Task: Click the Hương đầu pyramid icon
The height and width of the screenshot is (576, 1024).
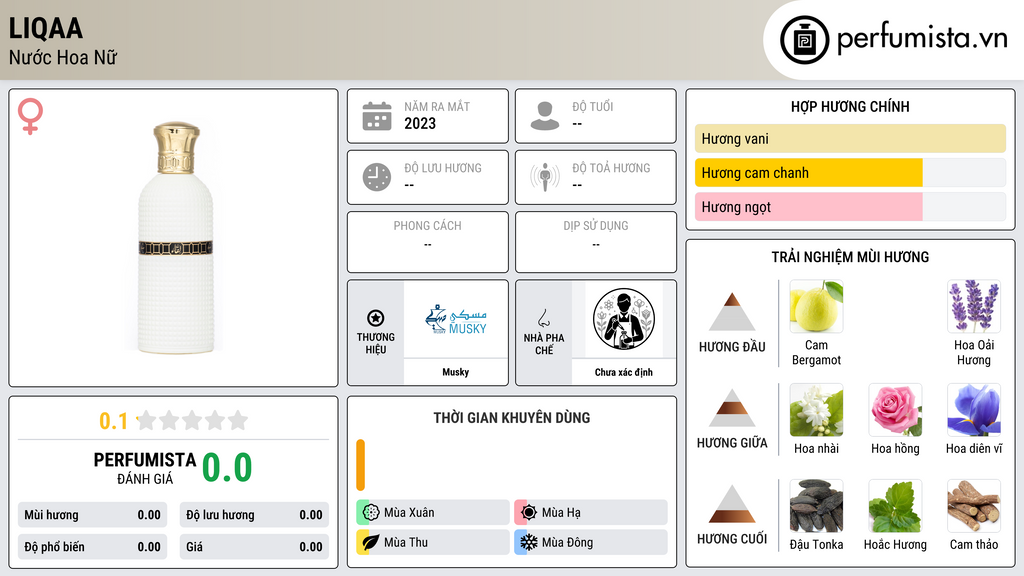Action: click(x=732, y=312)
